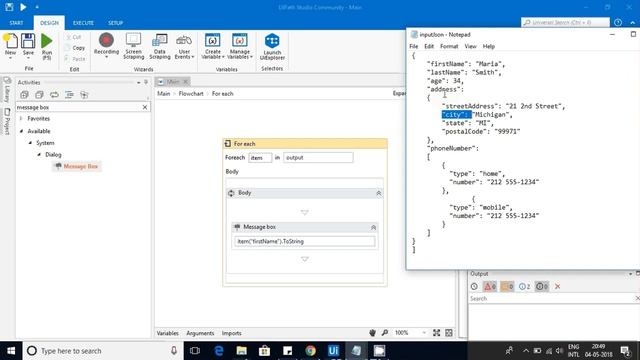640x360 pixels.
Task: Open Notepad's File menu
Action: coord(413,46)
